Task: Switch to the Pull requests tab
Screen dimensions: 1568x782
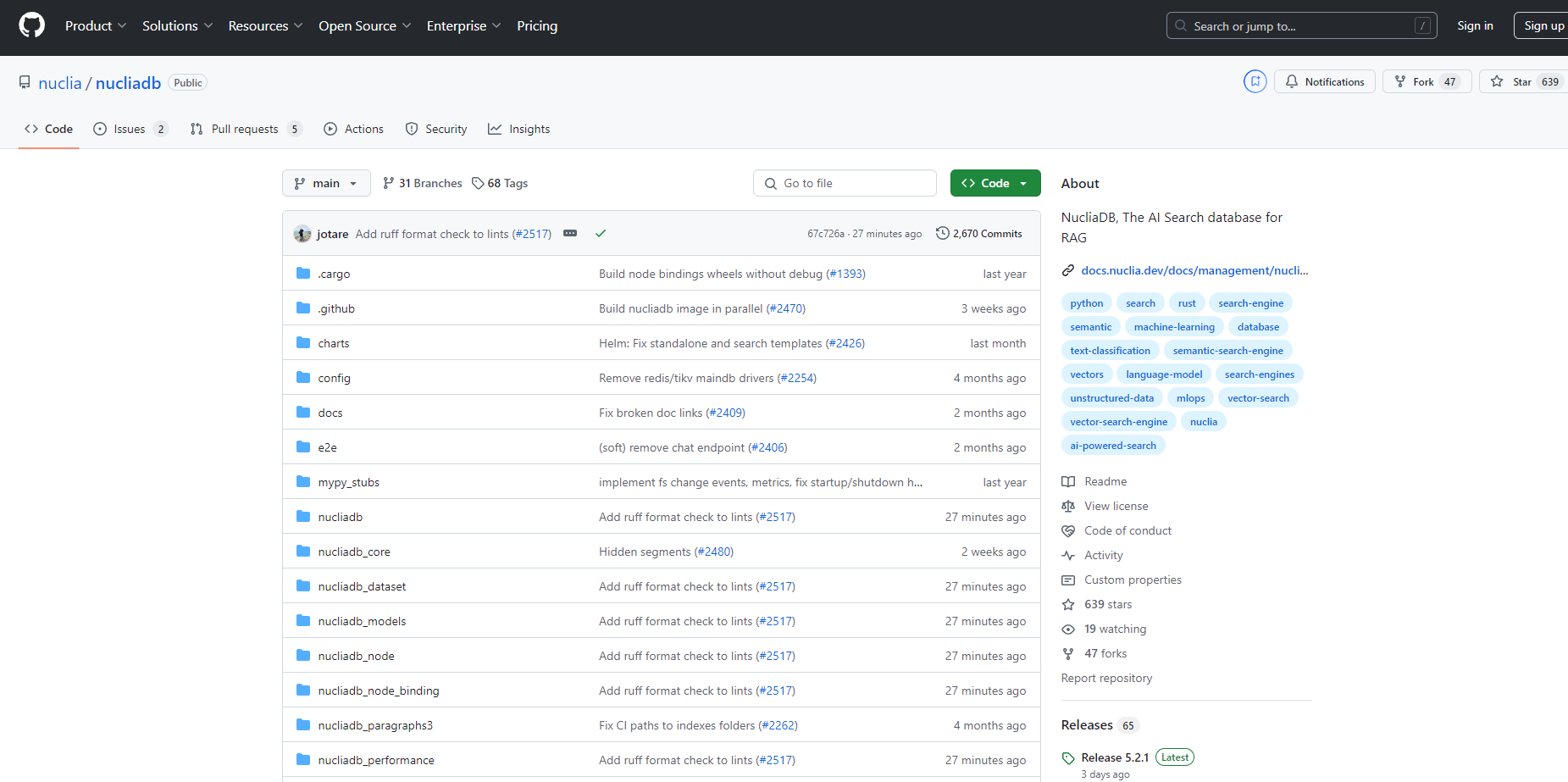Action: coord(246,129)
